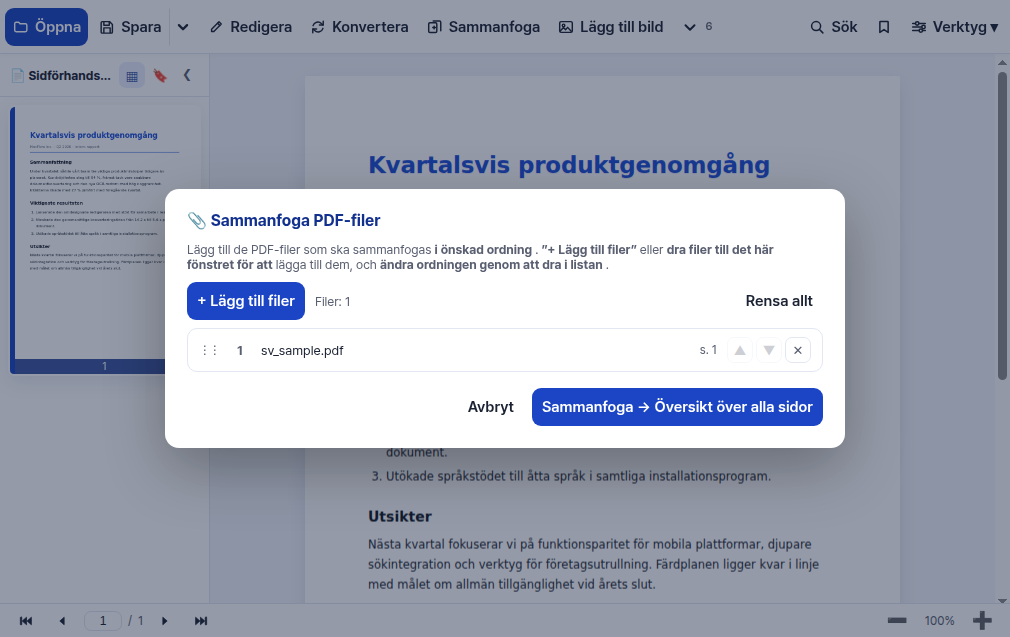Switch to thumbnail grid view icon
Image resolution: width=1010 pixels, height=637 pixels.
click(x=132, y=76)
